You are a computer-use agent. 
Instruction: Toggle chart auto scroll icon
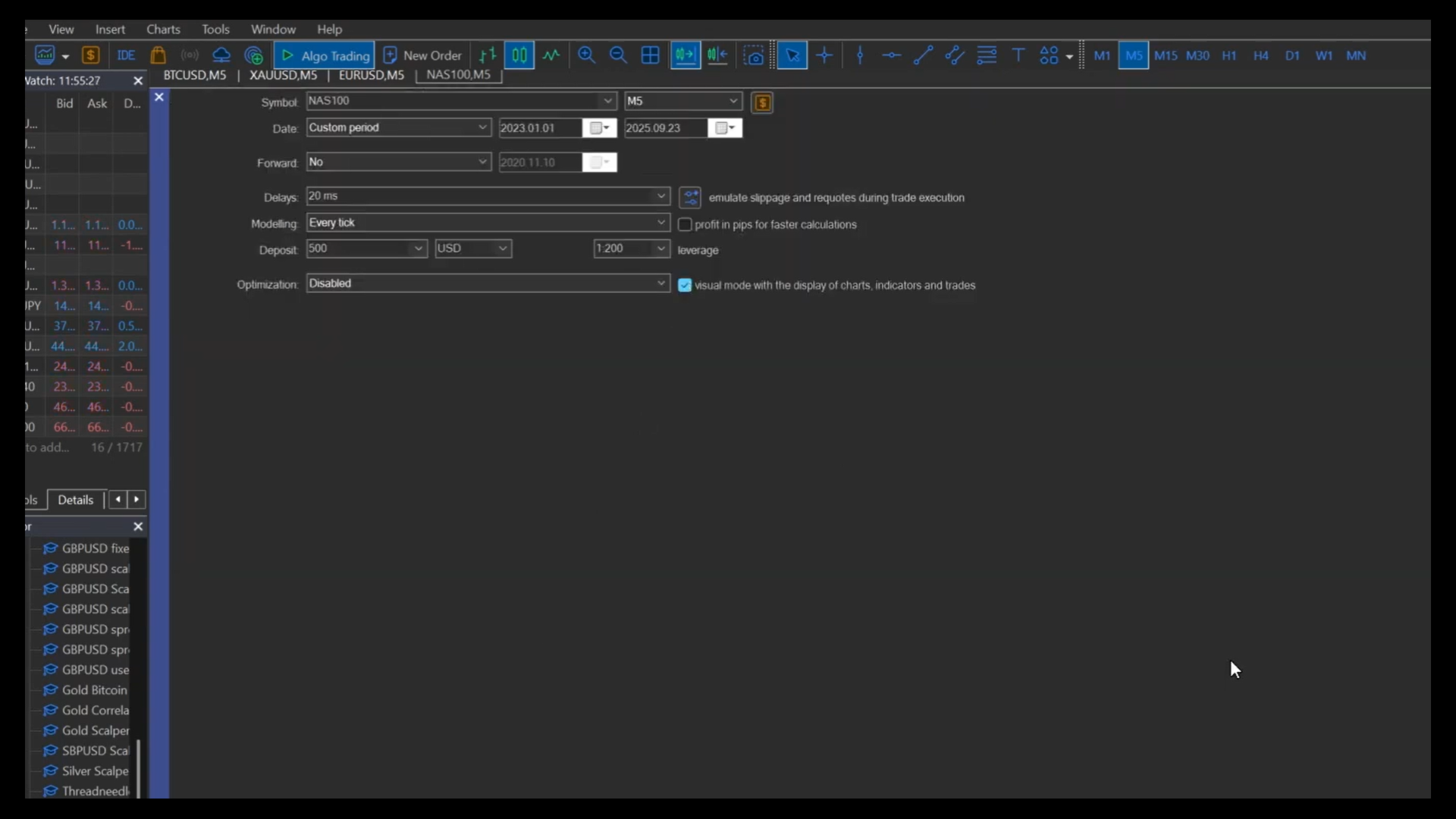685,55
